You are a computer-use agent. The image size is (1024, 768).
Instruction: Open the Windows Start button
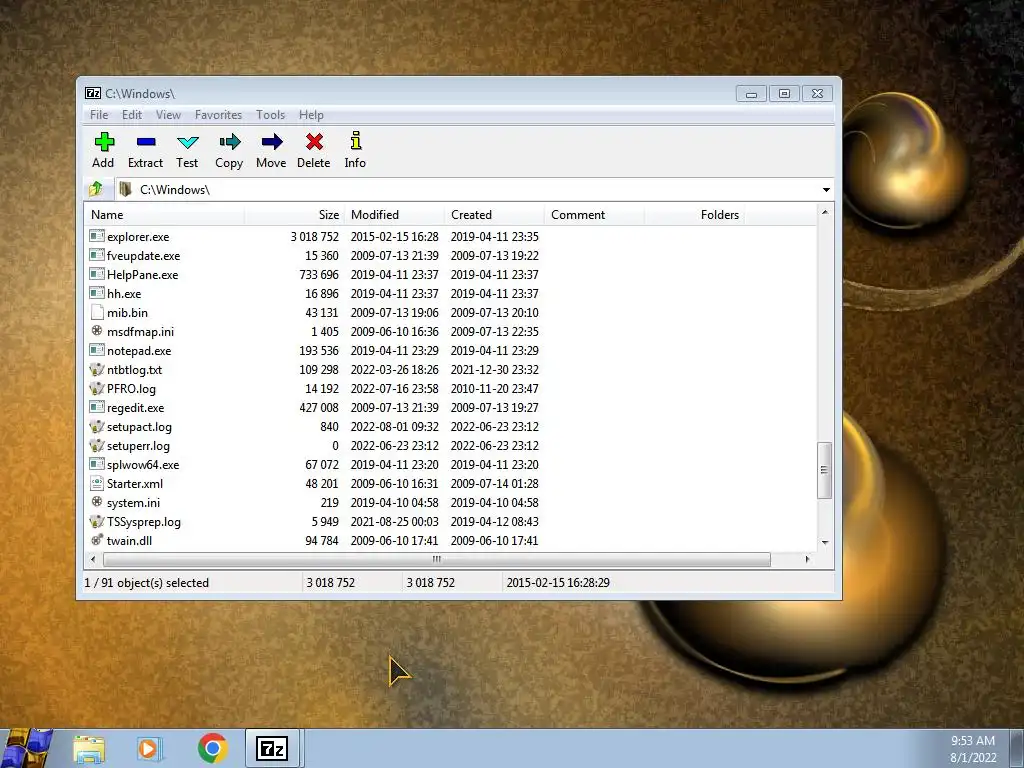pos(27,748)
